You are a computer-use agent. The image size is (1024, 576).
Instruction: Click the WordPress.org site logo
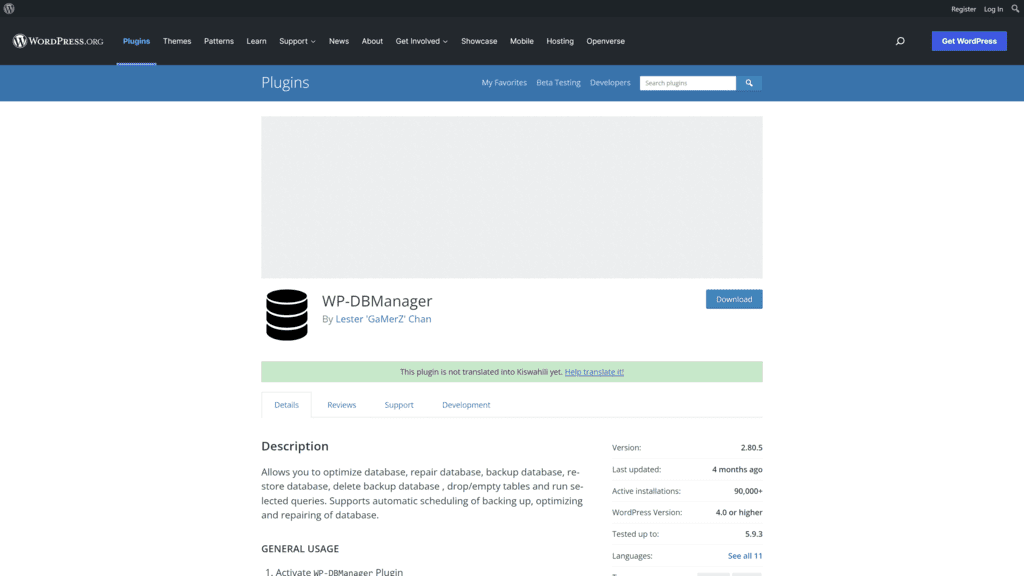pyautogui.click(x=58, y=41)
